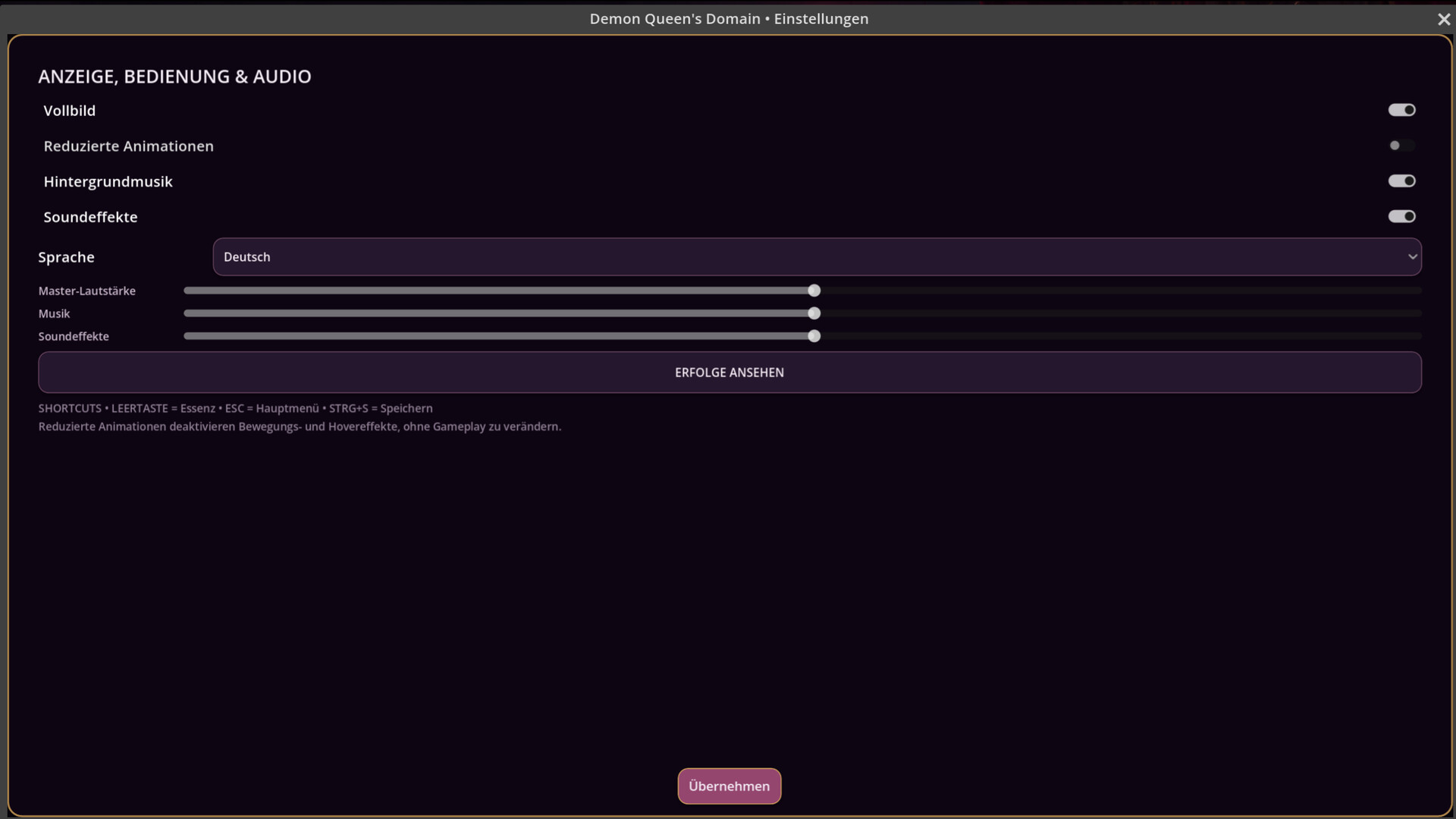Click the window title Demon Queen's Domain • Einstellungen
Image resolution: width=1456 pixels, height=819 pixels.
pyautogui.click(x=729, y=19)
